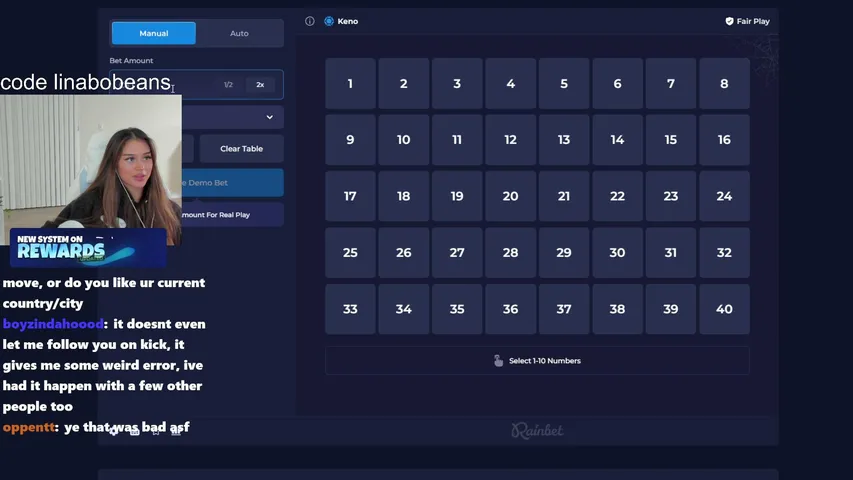The image size is (853, 480).
Task: Click Keno tile 37
Action: pos(564,309)
